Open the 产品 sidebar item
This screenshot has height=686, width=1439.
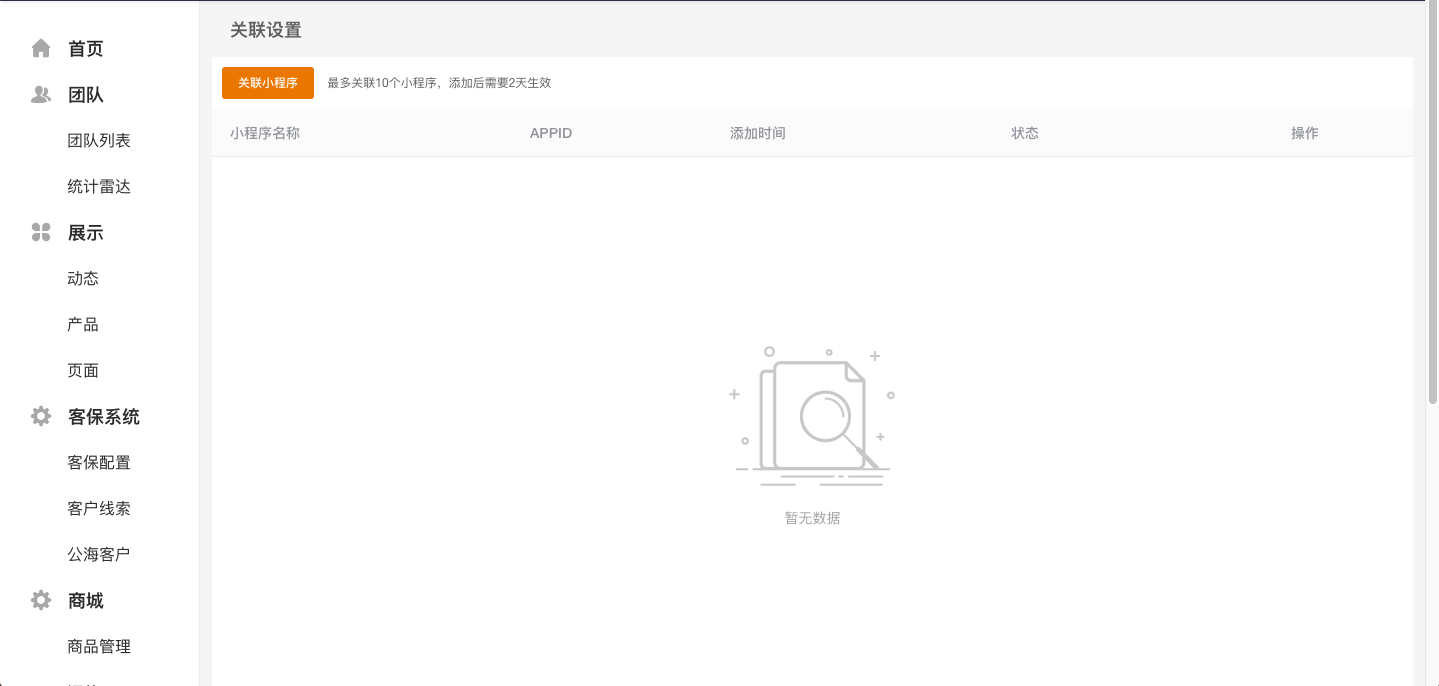tap(83, 325)
